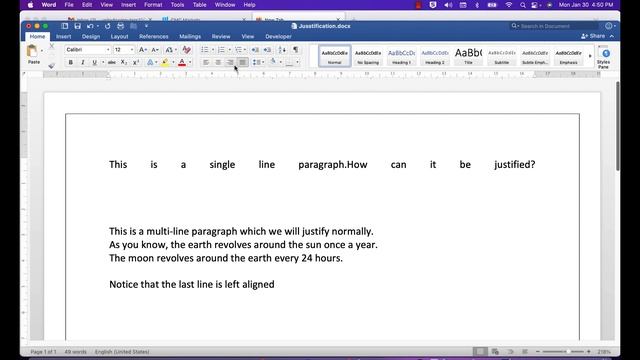Apply the No Spacing style
640x360 pixels.
368,56
